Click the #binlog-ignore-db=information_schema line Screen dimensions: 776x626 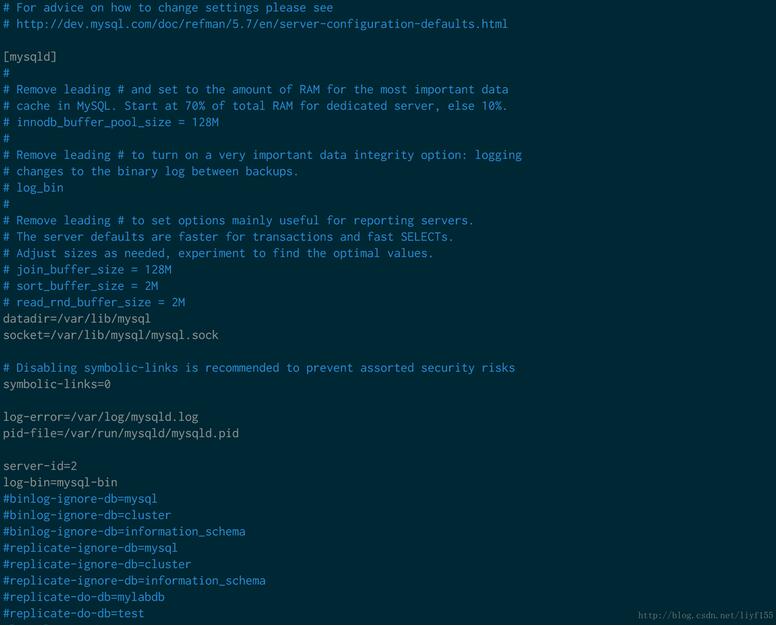click(124, 531)
